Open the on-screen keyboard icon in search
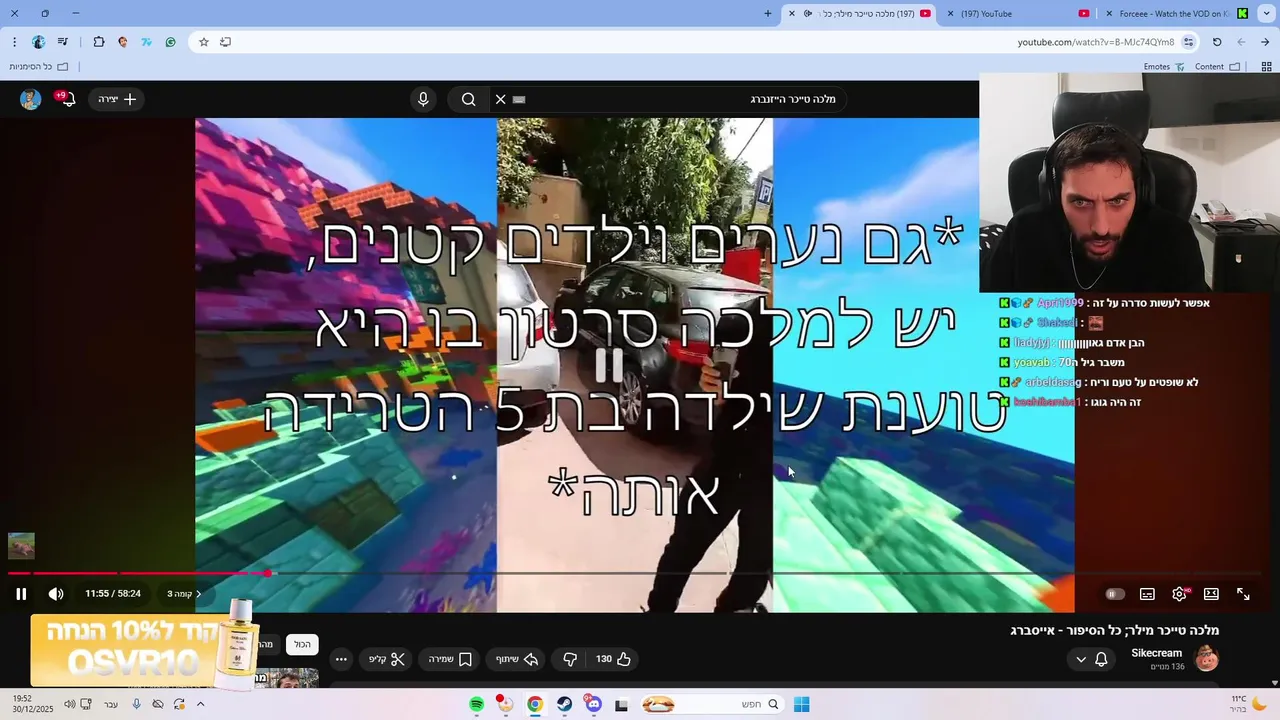The height and width of the screenshot is (720, 1280). pyautogui.click(x=519, y=99)
